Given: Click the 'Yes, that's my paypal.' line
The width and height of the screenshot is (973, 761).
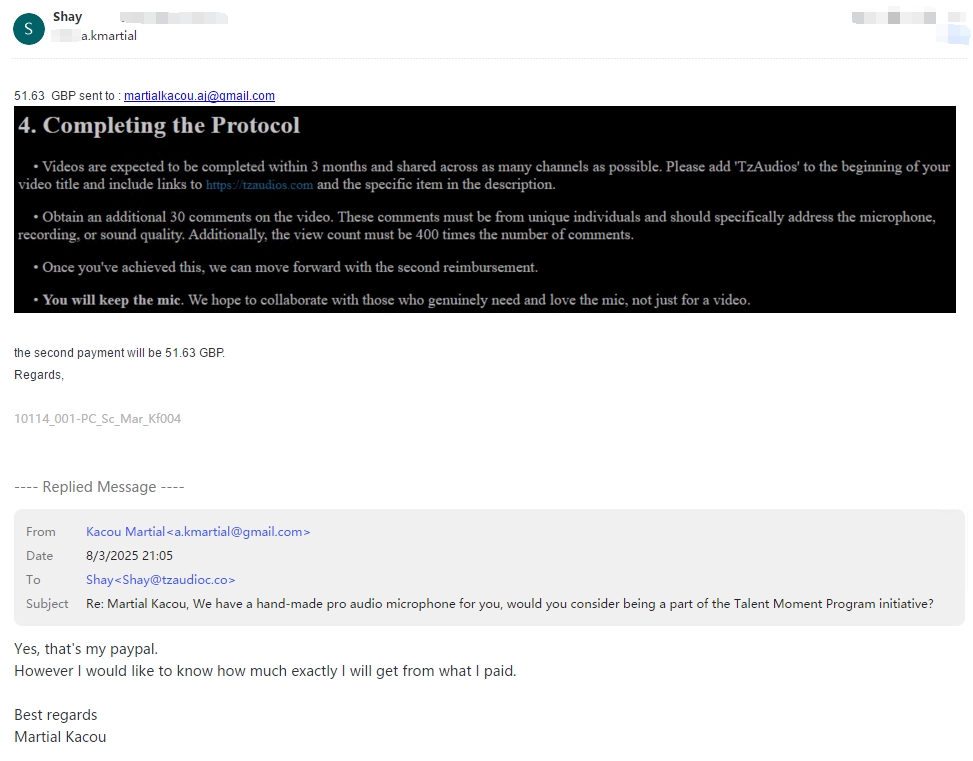Looking at the screenshot, I should click(86, 649).
